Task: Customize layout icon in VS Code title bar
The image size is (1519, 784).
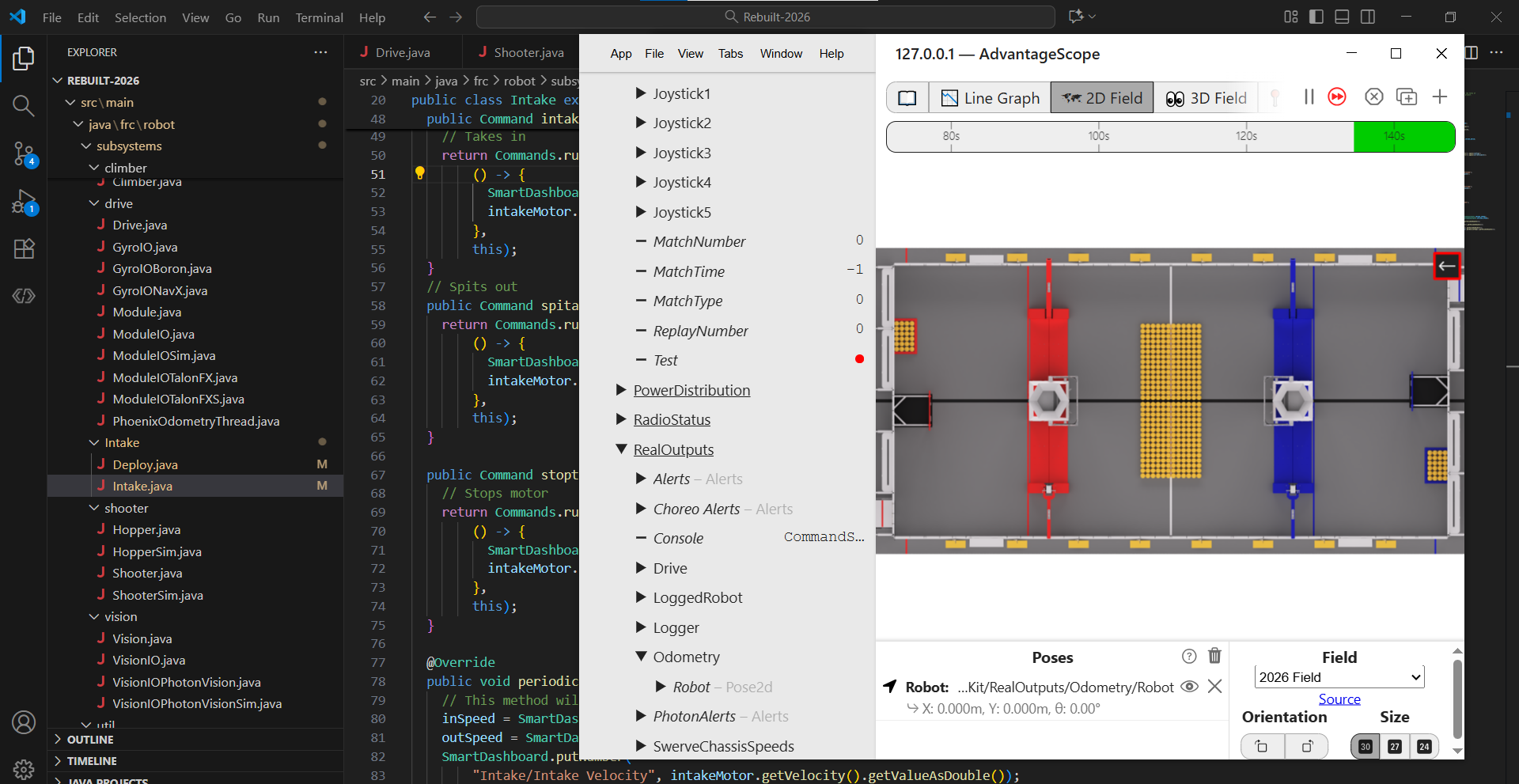Action: pos(1291,17)
